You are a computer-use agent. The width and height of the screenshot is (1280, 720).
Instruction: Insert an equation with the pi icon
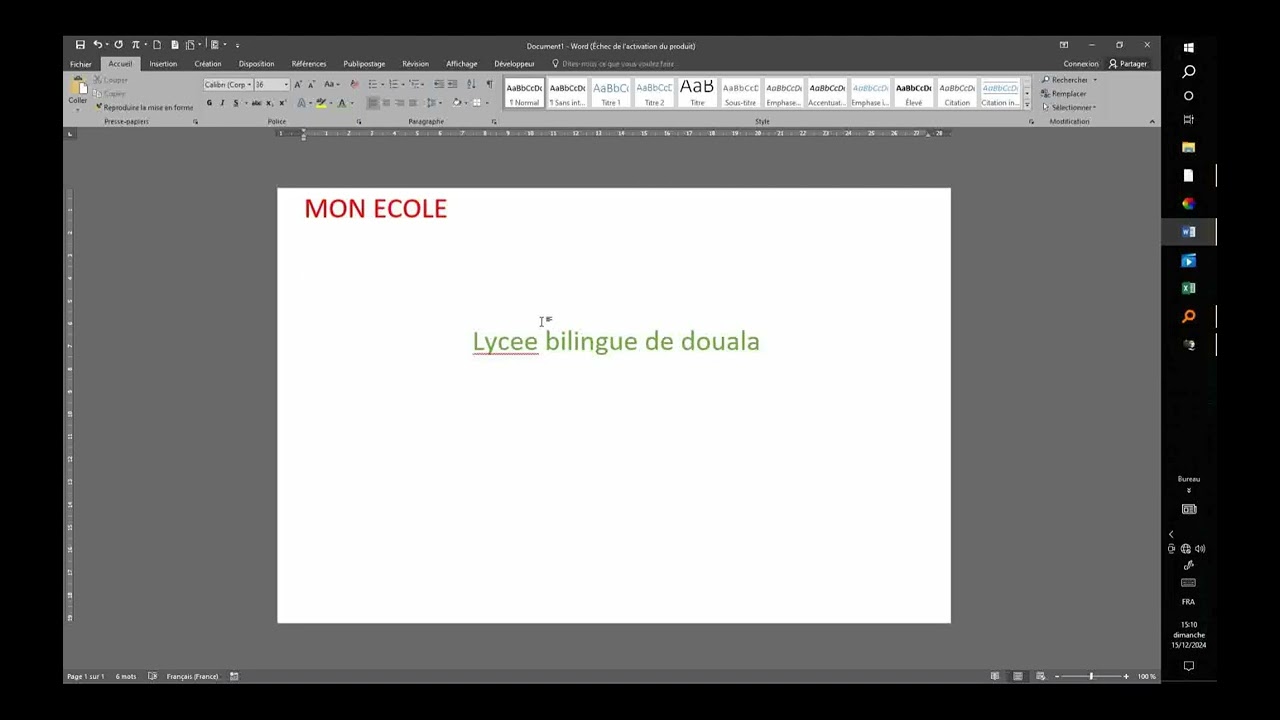pyautogui.click(x=136, y=45)
